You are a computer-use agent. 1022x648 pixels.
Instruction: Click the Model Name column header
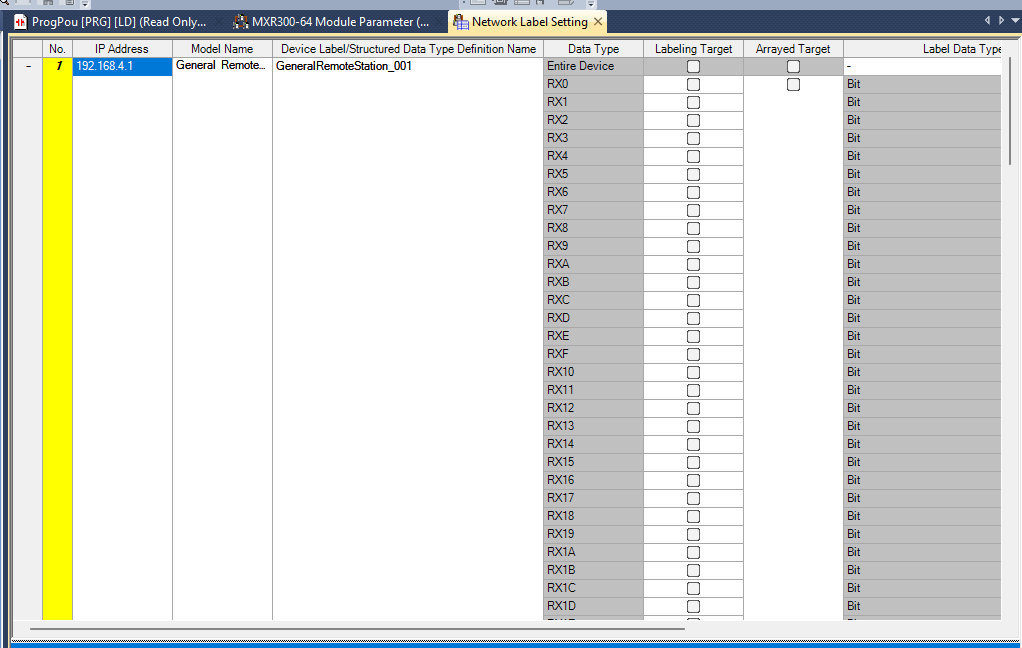222,48
